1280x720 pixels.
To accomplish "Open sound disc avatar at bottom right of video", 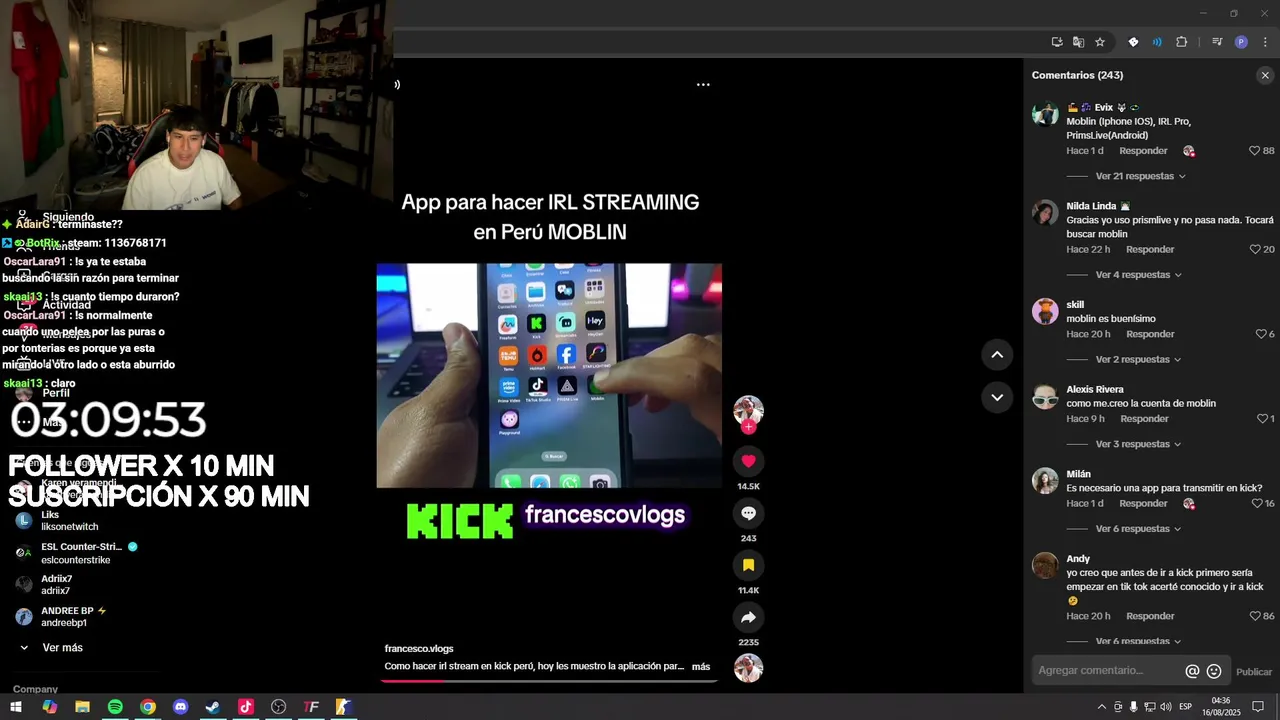I will click(x=748, y=668).
